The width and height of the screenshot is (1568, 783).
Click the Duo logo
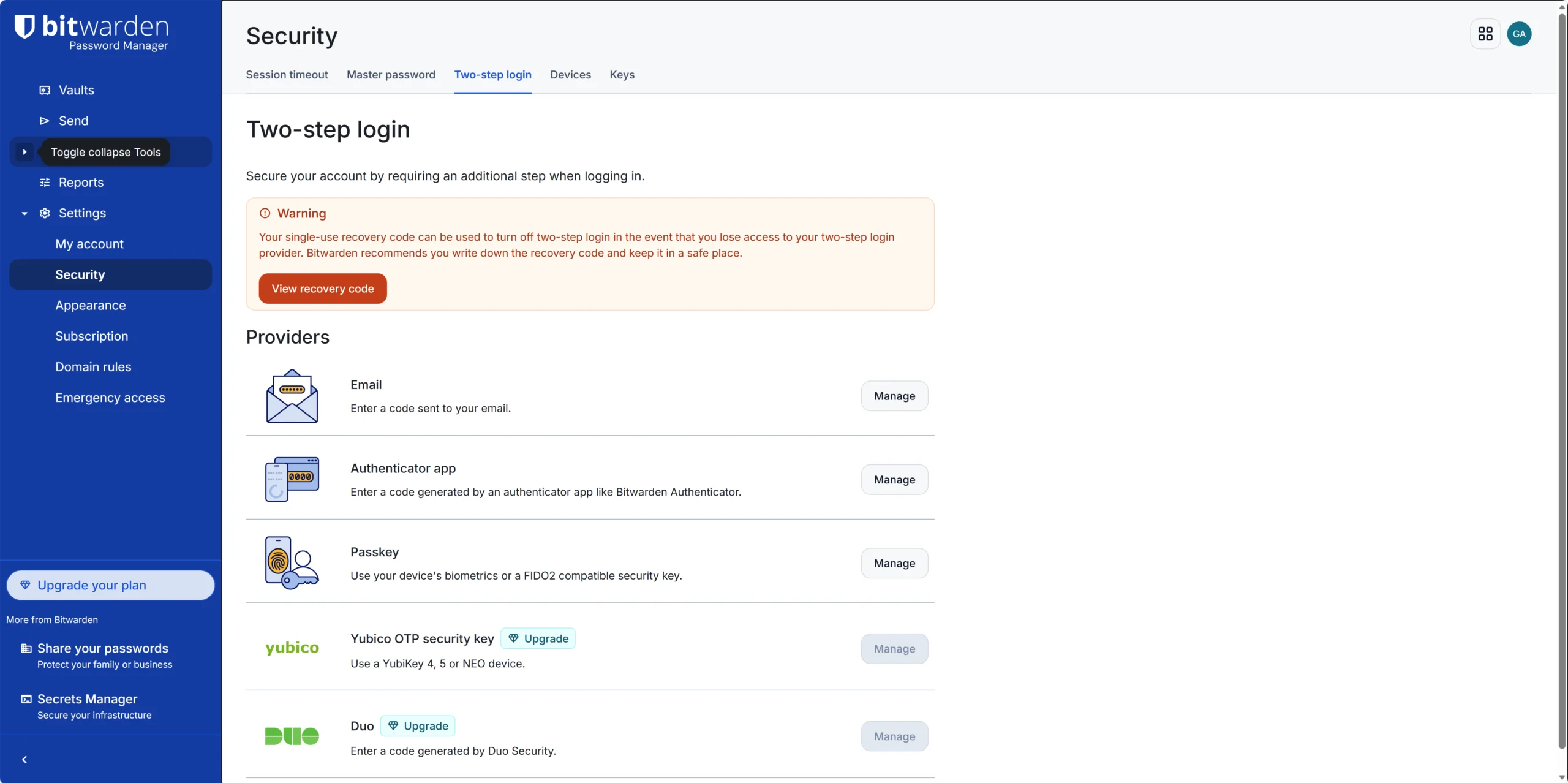pos(292,736)
